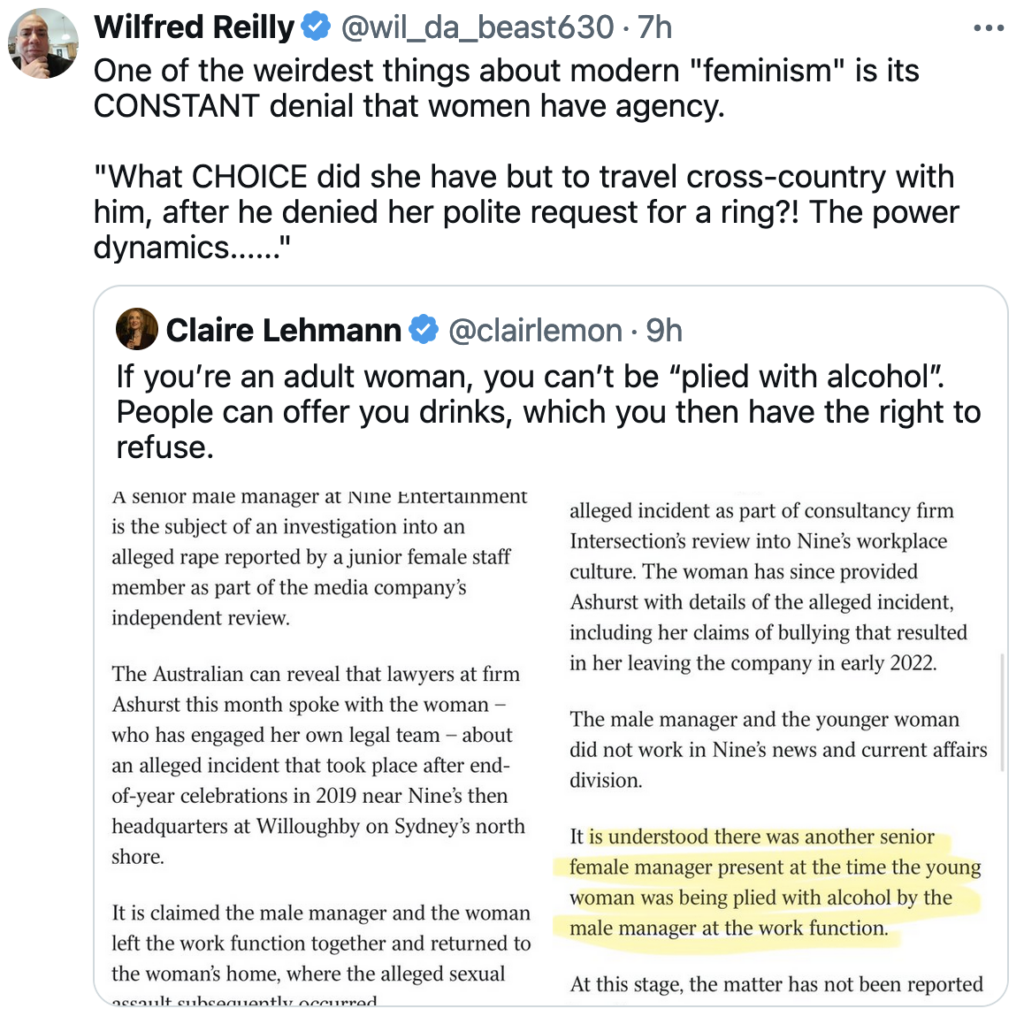Click article paragraph starting "A senior male manager"

point(319,557)
